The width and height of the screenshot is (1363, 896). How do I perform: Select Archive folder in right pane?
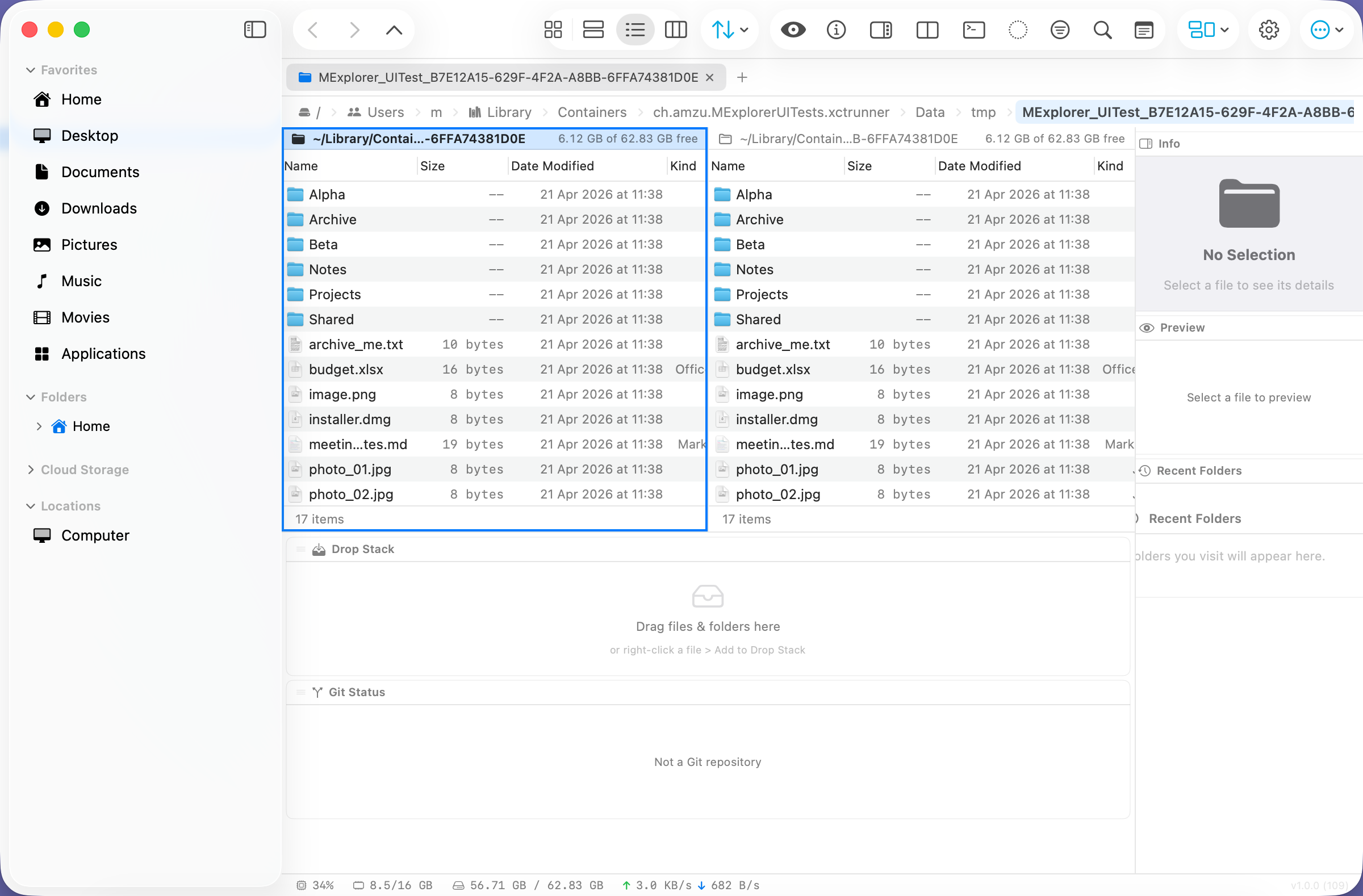tap(922, 219)
